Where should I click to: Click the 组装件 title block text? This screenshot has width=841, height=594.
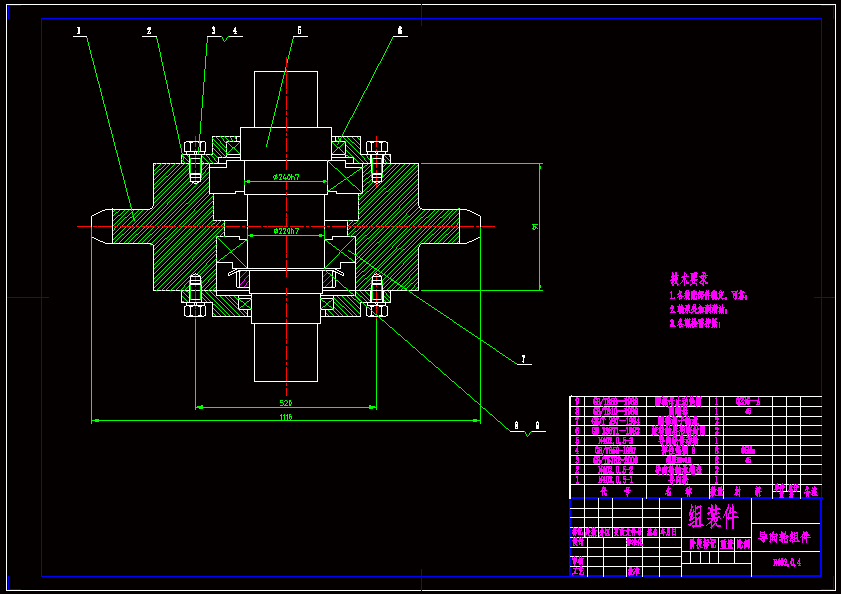coord(714,516)
